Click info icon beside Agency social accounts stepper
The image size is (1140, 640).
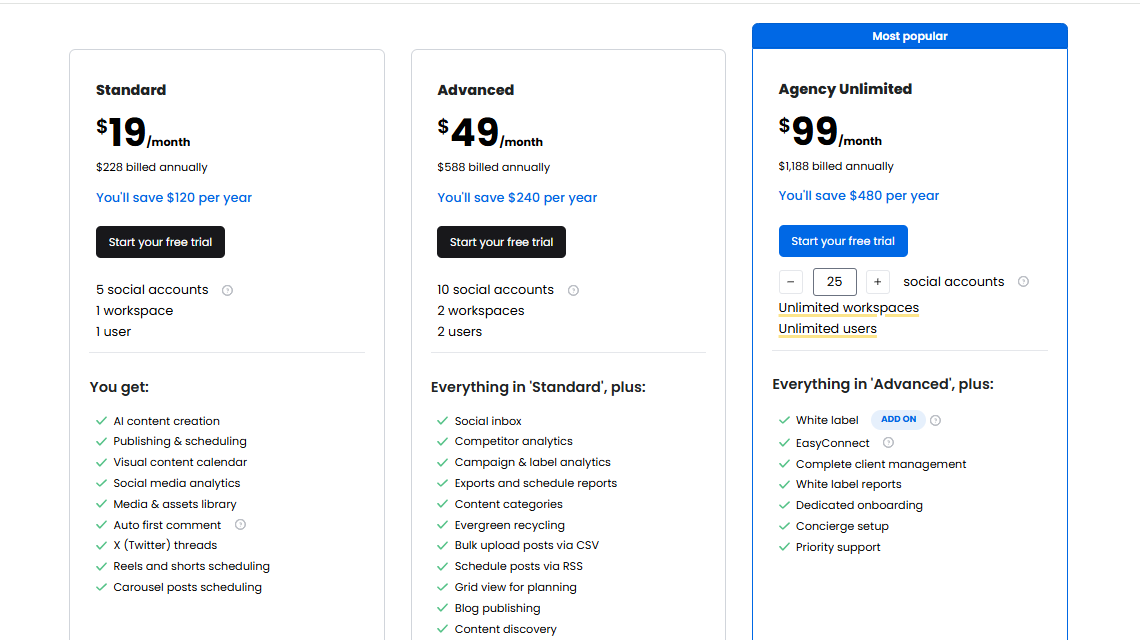coord(1023,282)
